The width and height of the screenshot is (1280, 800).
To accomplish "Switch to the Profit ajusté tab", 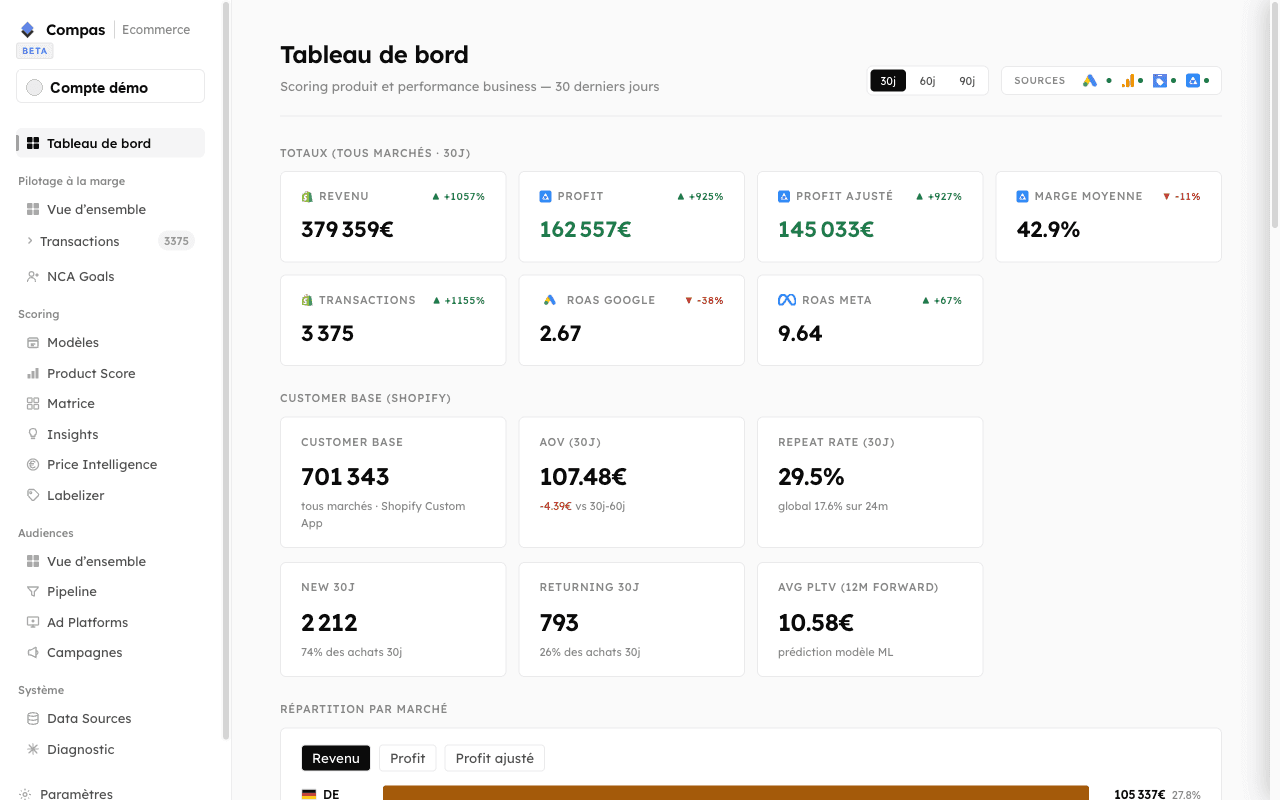I will [x=494, y=758].
